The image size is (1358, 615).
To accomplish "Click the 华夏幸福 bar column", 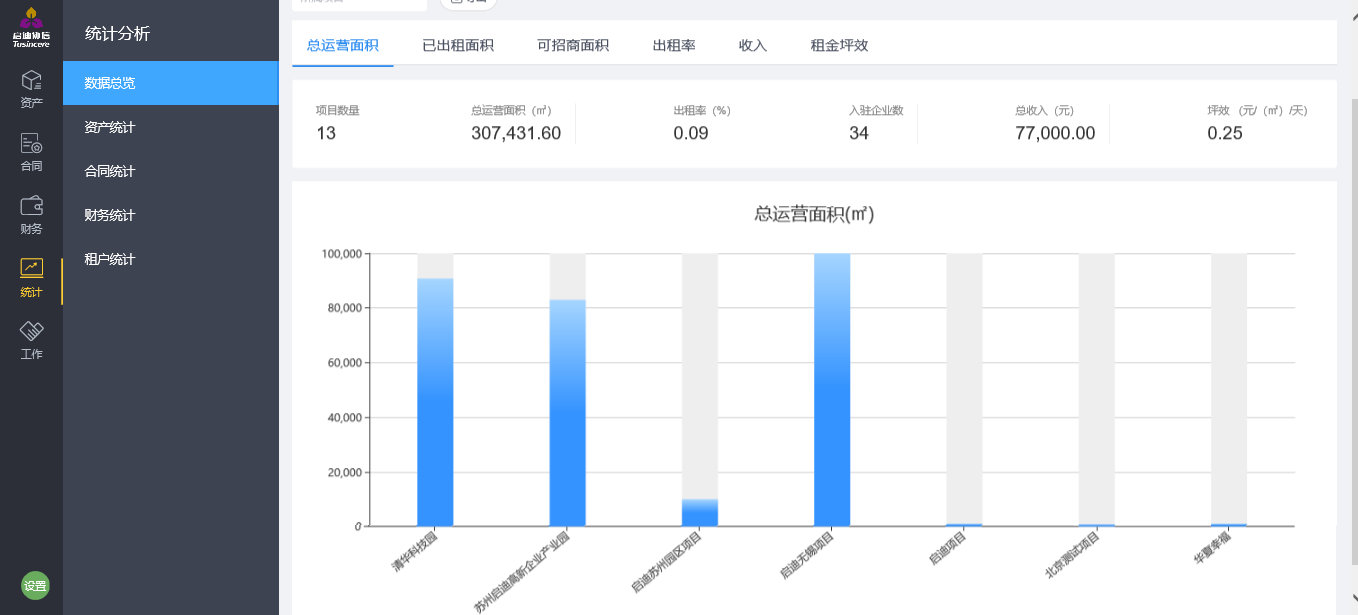I will tap(1229, 390).
